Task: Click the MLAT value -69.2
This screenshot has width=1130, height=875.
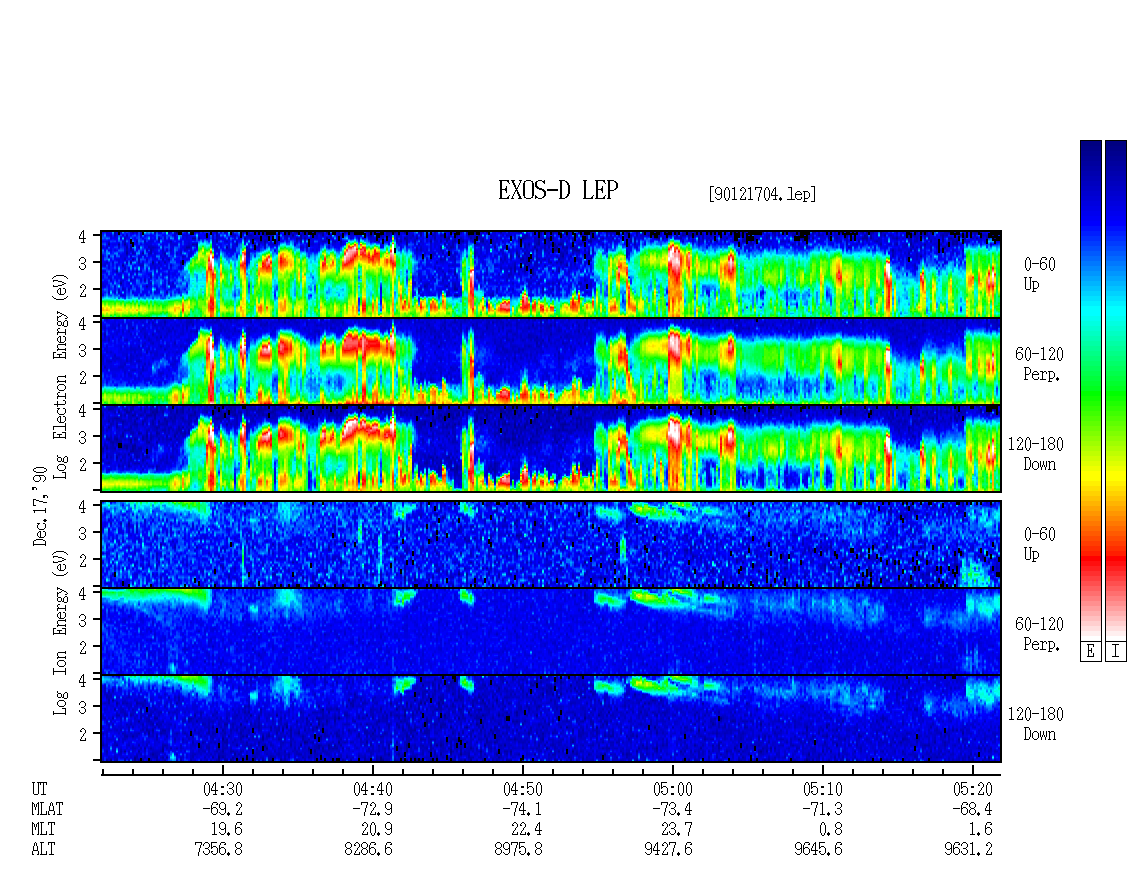Action: coord(223,809)
